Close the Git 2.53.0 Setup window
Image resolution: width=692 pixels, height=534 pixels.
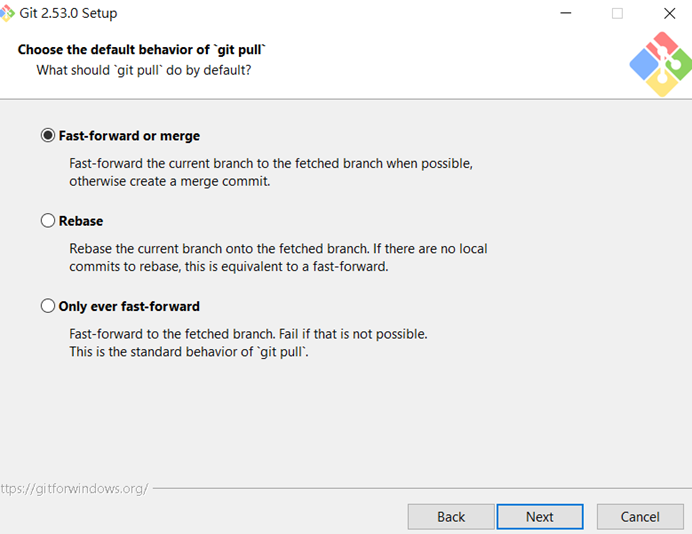pyautogui.click(x=669, y=14)
